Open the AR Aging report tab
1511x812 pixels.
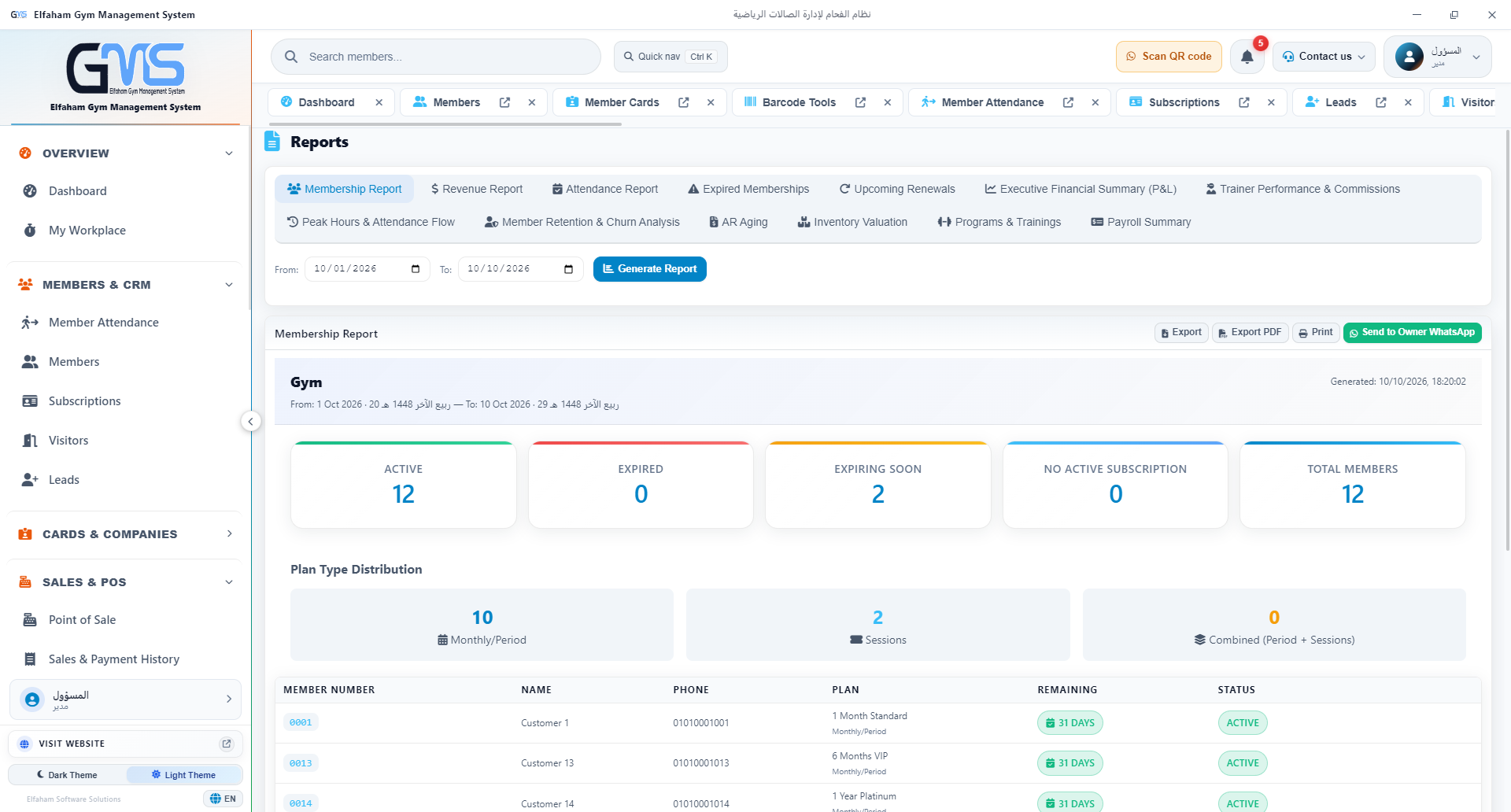pyautogui.click(x=738, y=222)
